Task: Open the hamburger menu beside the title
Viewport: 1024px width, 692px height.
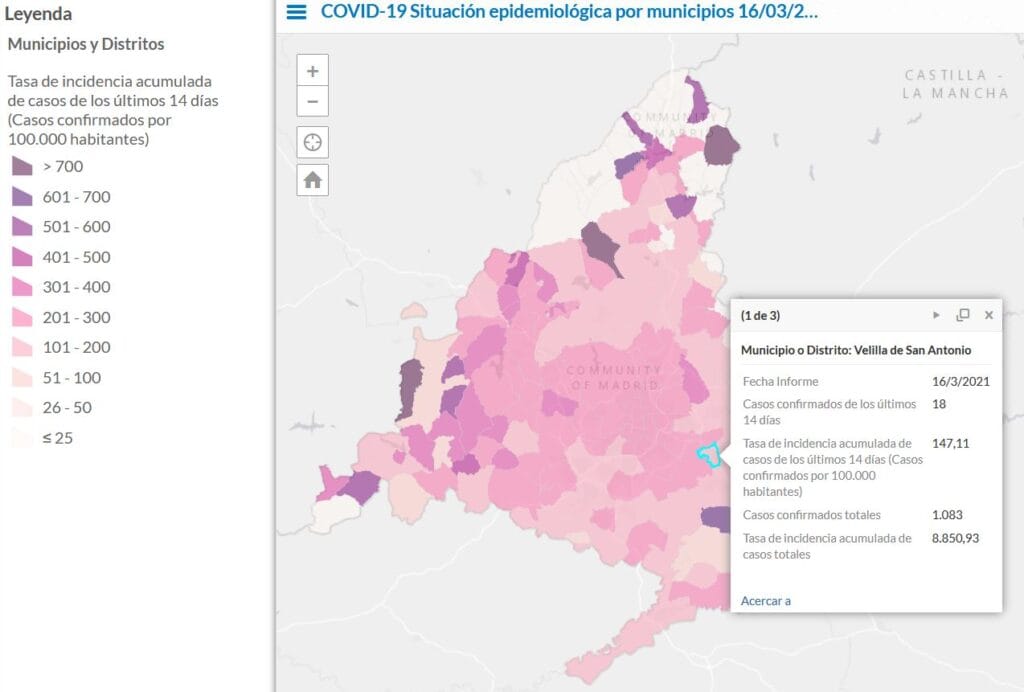Action: (296, 12)
